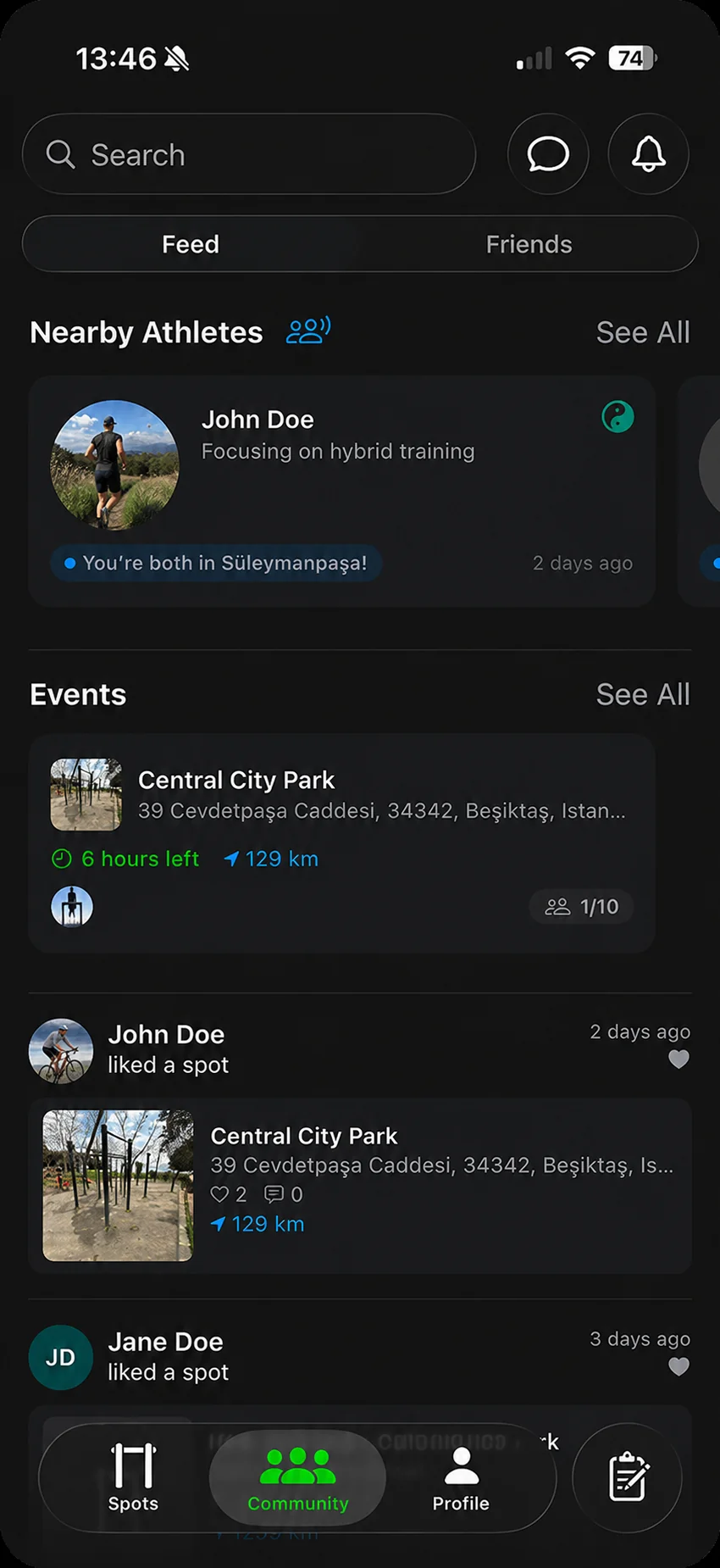Tap the event's 129 km distance arrow
This screenshot has height=1568, width=720.
[230, 859]
